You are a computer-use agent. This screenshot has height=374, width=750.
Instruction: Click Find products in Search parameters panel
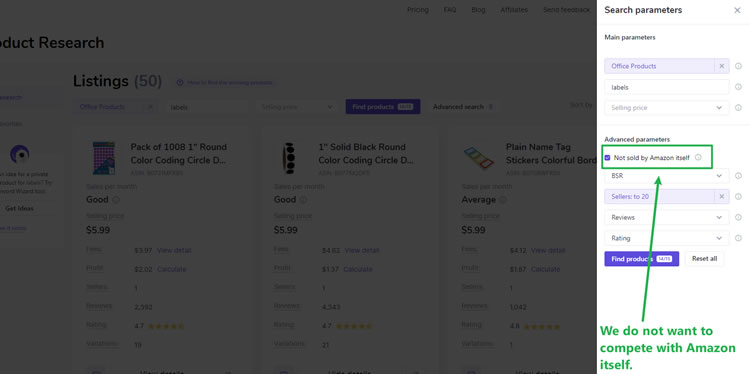coord(641,259)
